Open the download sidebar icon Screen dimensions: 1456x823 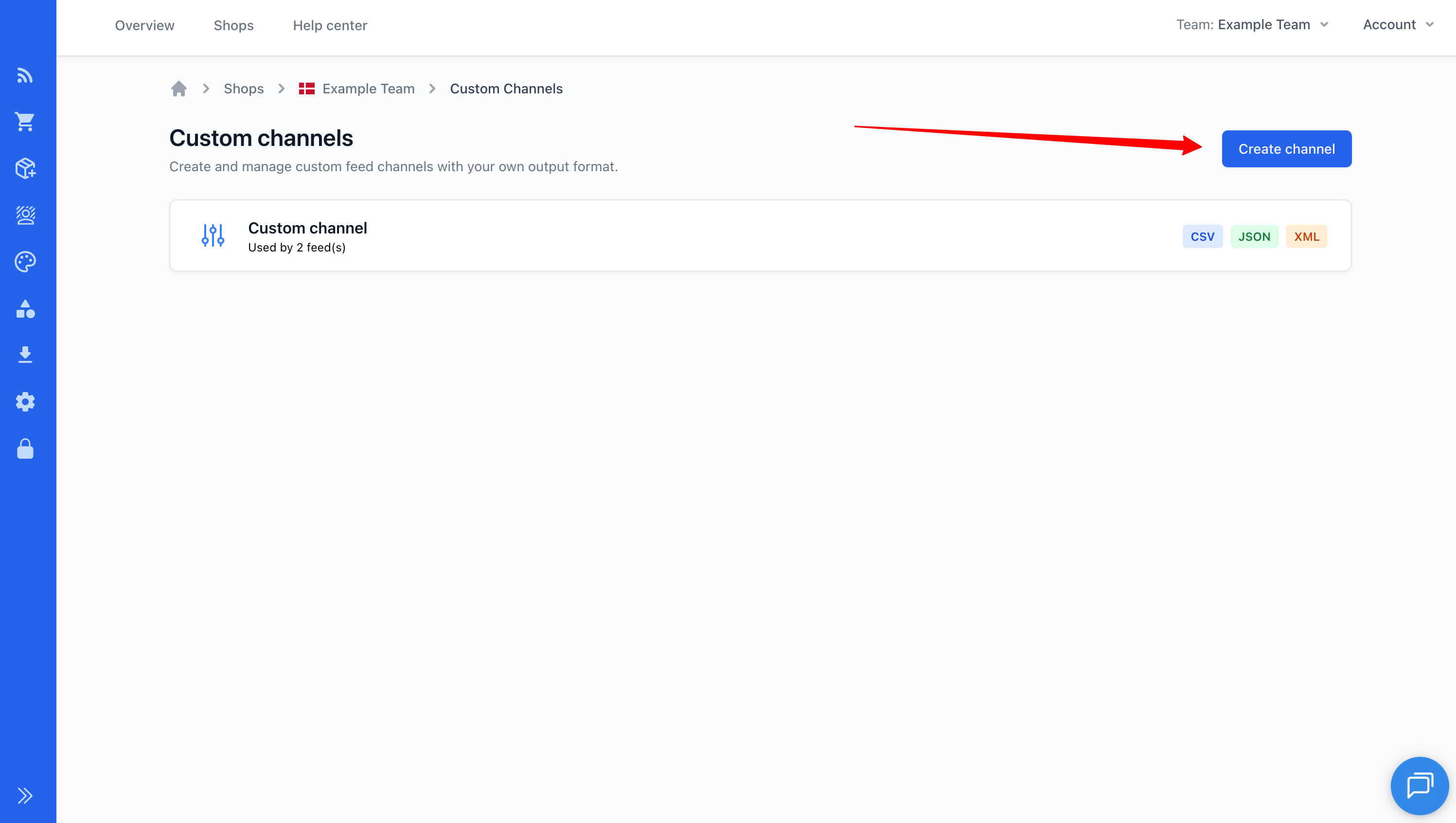(25, 355)
